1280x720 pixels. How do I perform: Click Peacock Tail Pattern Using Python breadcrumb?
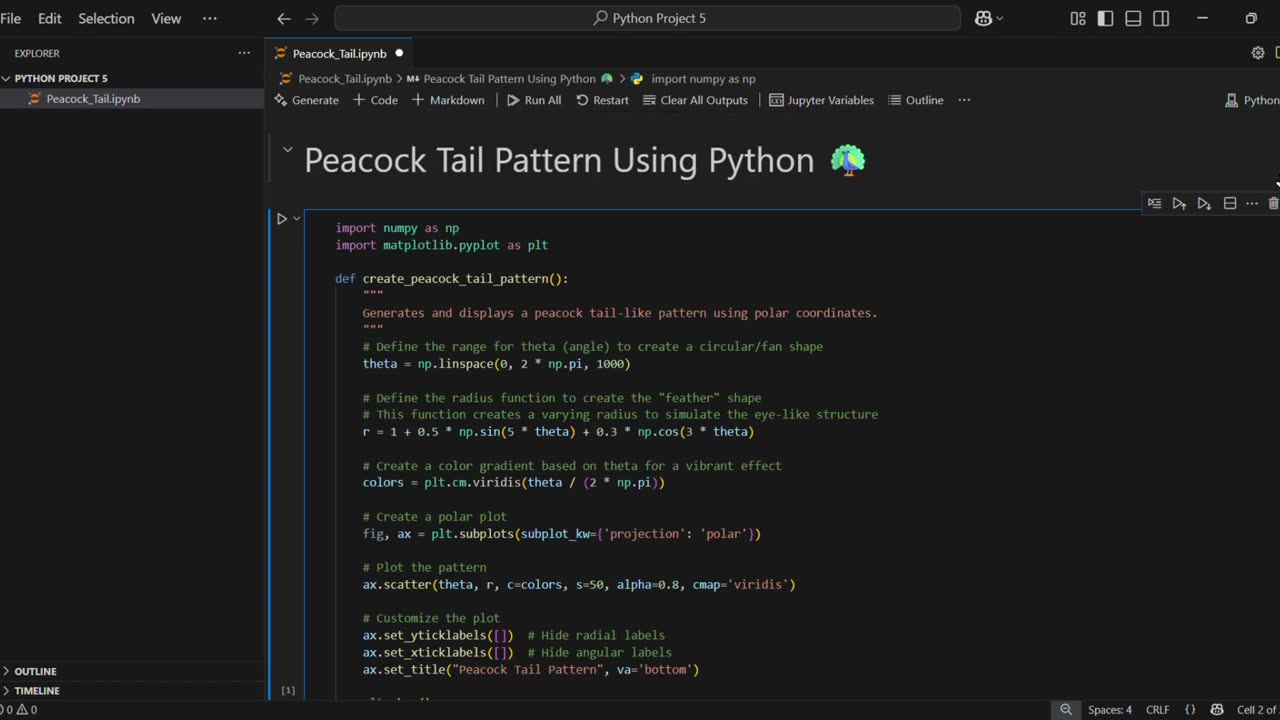tap(509, 78)
